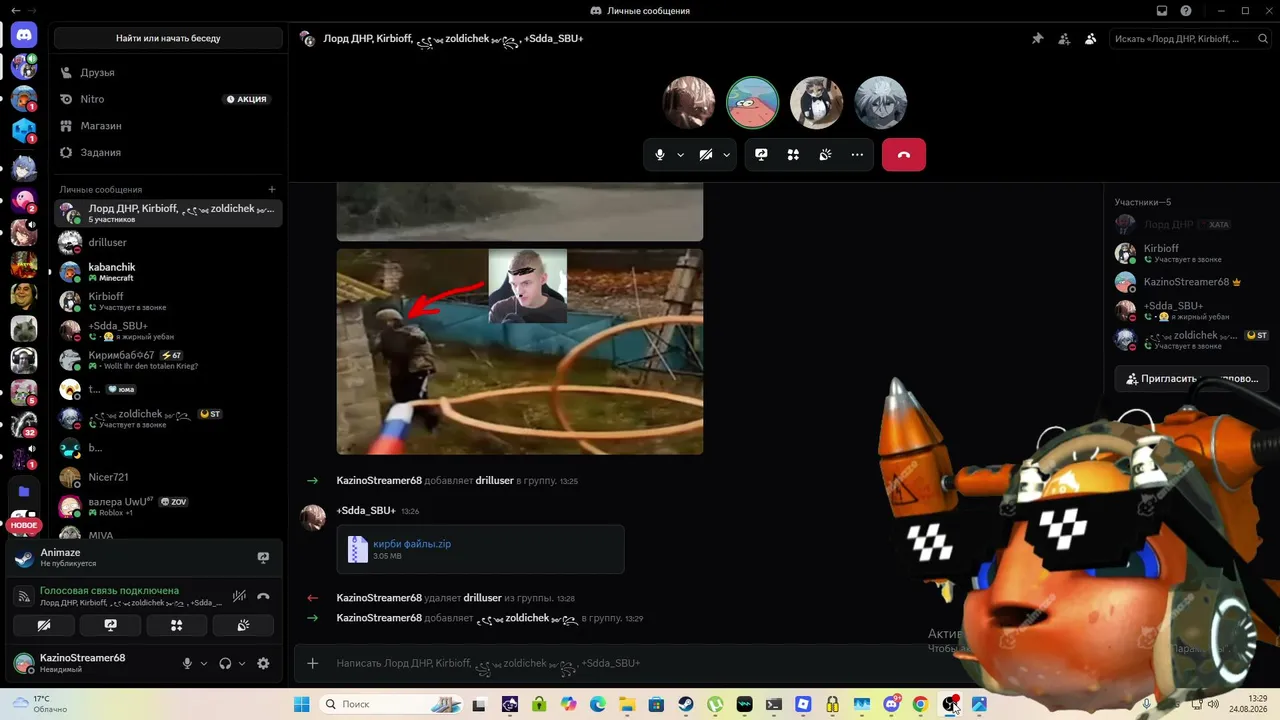Click 'Пригласить' button in members panel

[1192, 379]
